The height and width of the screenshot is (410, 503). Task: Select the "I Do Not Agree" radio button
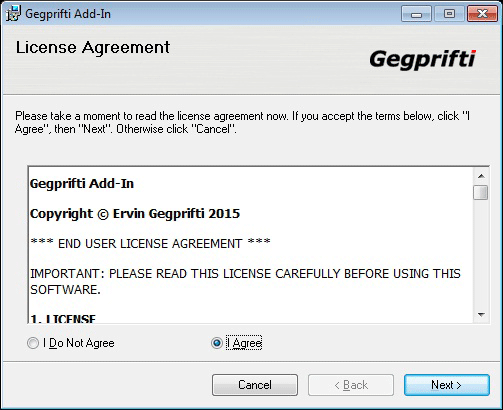coord(33,343)
